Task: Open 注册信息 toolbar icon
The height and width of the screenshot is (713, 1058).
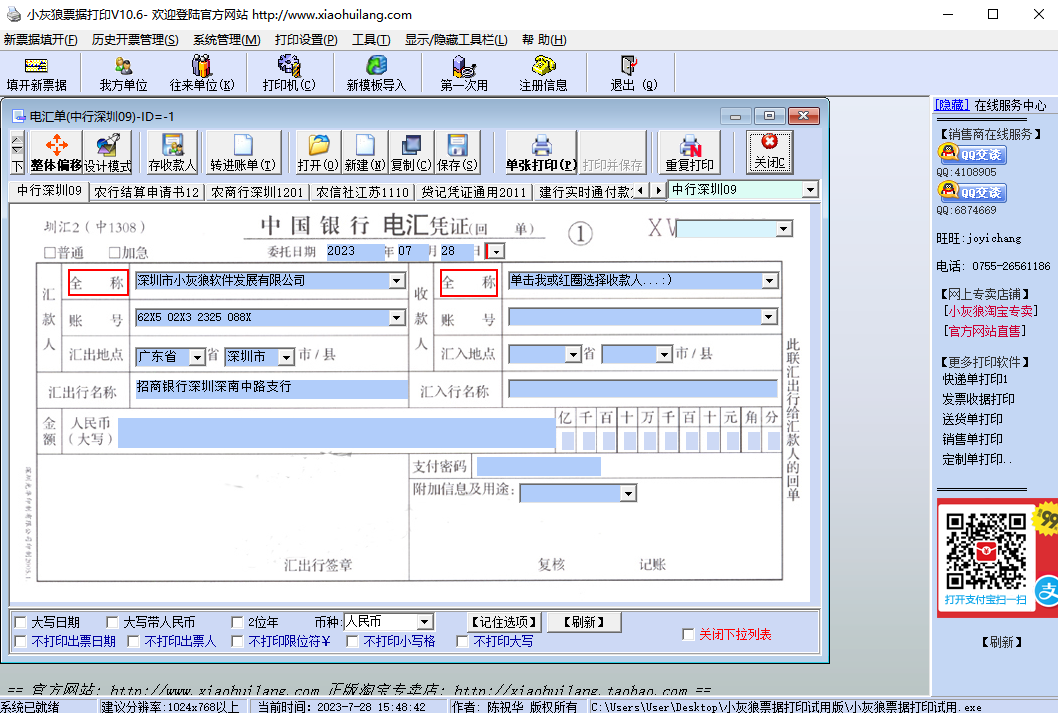Action: [542, 74]
